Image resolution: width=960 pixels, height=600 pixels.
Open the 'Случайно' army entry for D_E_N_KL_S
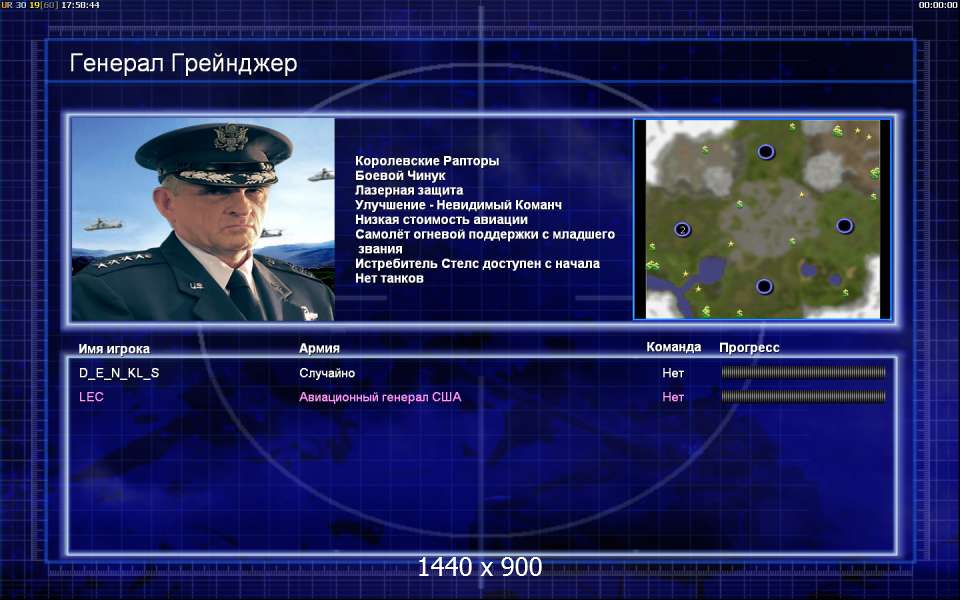pos(327,373)
